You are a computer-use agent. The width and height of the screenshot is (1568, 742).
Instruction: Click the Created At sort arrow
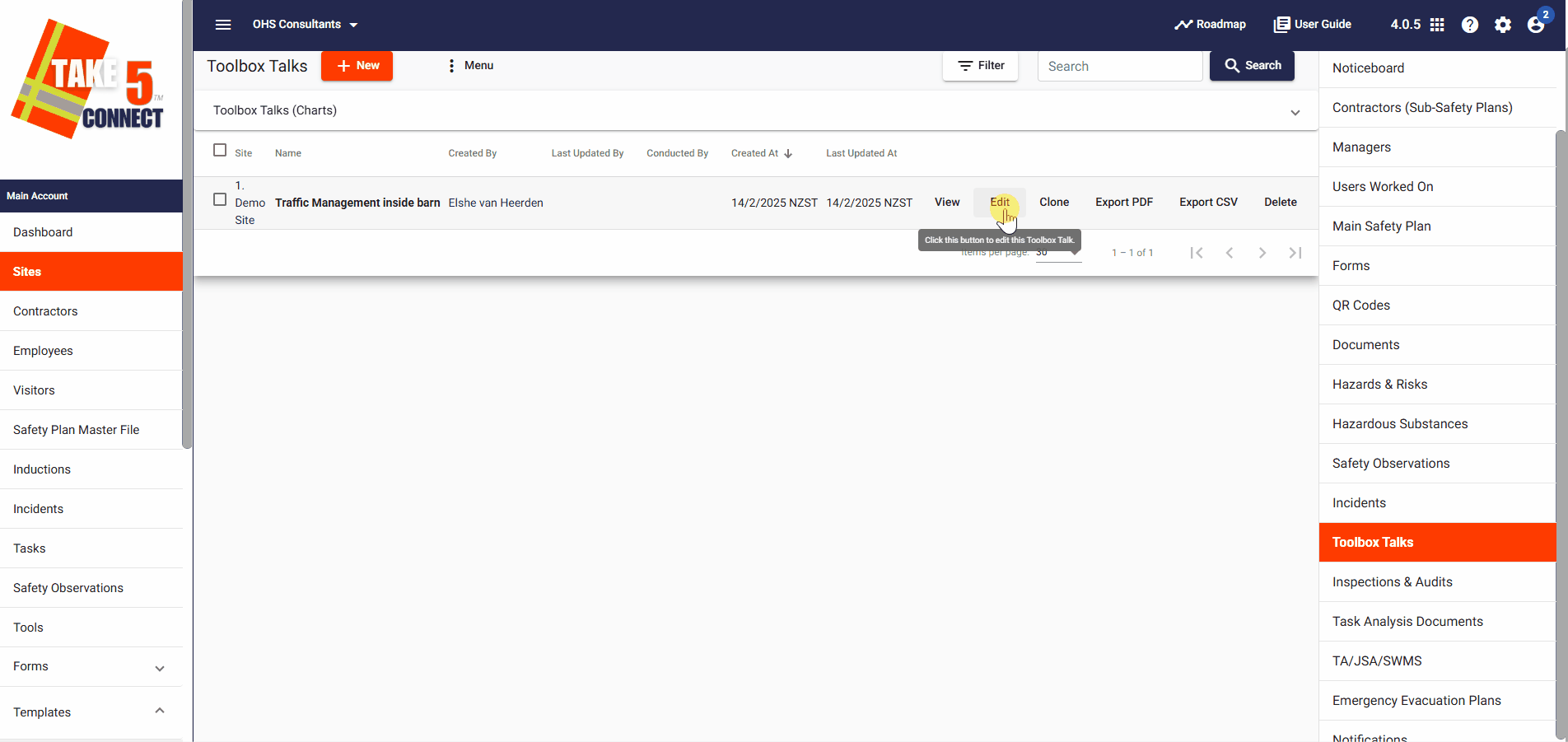point(788,153)
